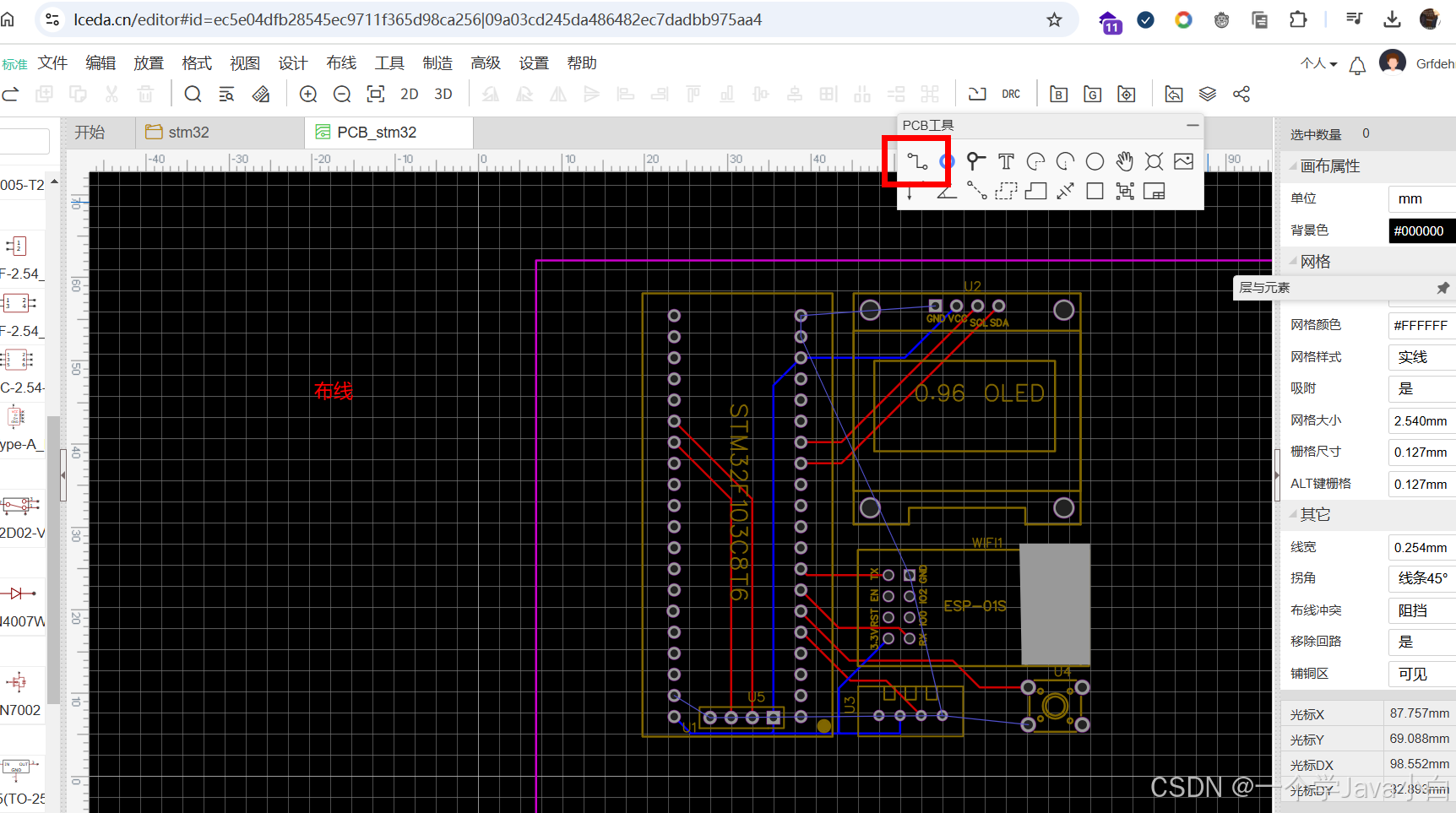Fit the board to window
The image size is (1456, 813).
point(376,95)
